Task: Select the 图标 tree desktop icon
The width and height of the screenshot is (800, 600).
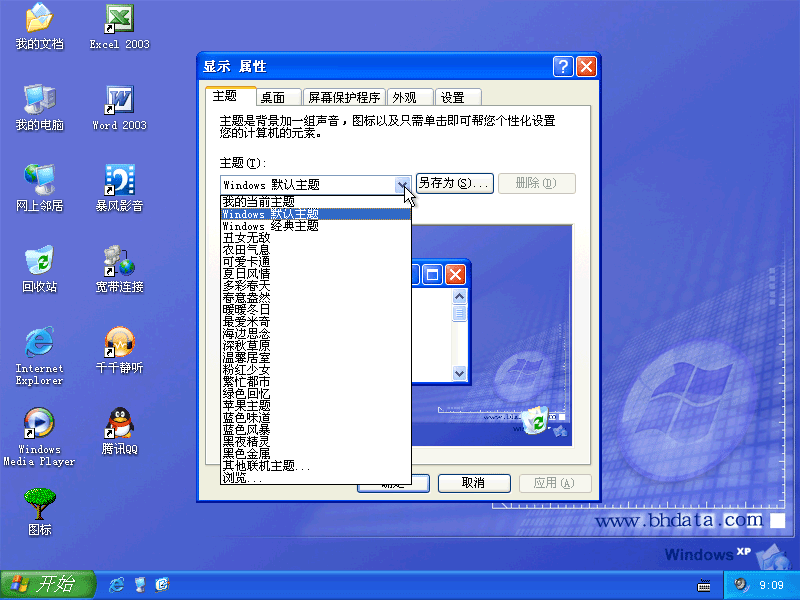Action: 39,512
